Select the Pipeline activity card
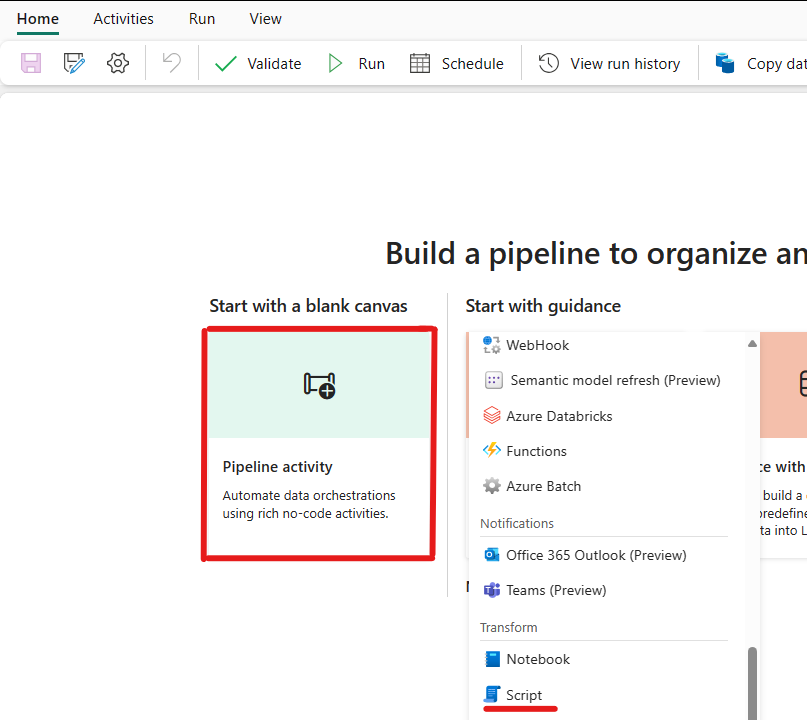The height and width of the screenshot is (720, 807). (x=319, y=445)
